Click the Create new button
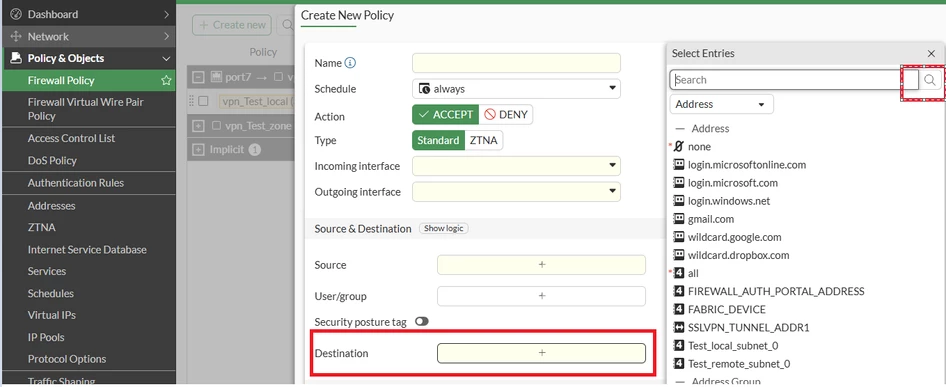The image size is (946, 387). coord(232,25)
